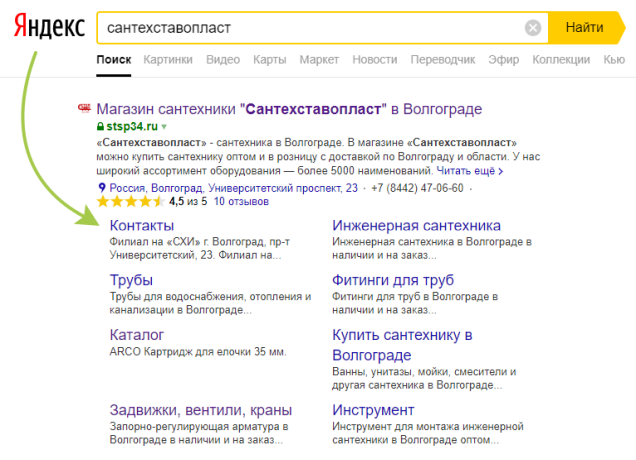Click Читать ещё to expand the snippet
636x460 pixels.
tap(470, 171)
